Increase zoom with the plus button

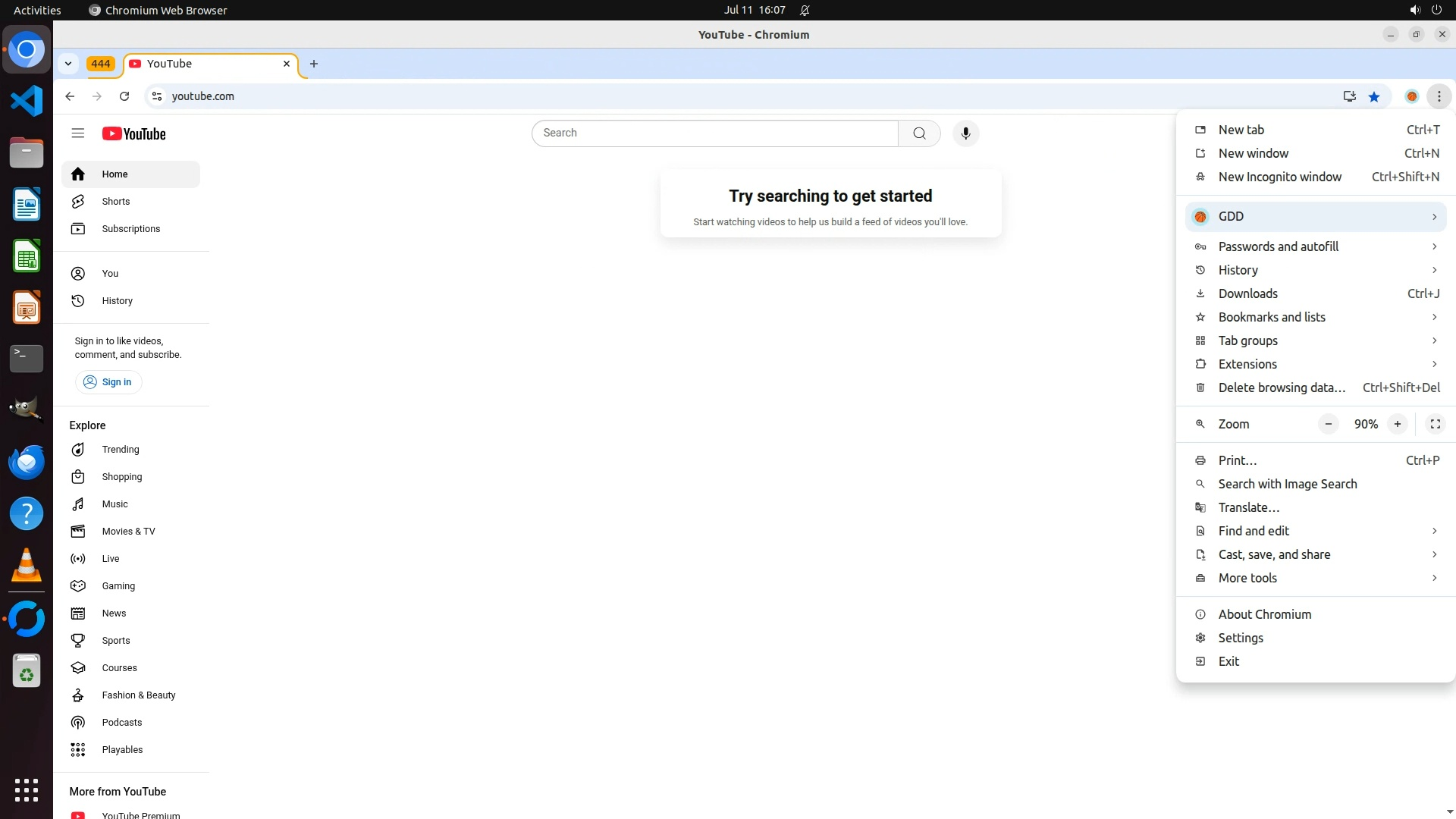pyautogui.click(x=1397, y=424)
